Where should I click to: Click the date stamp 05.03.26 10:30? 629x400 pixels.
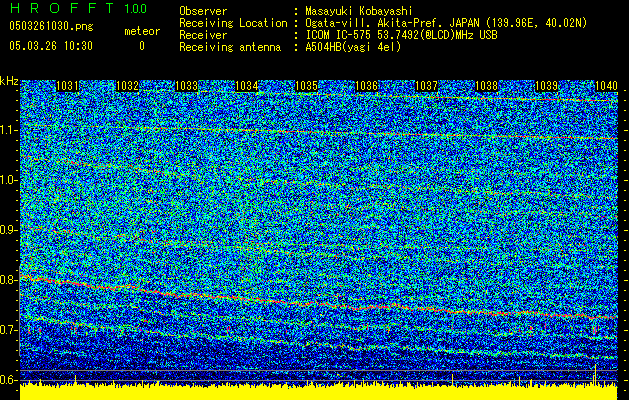pyautogui.click(x=51, y=46)
